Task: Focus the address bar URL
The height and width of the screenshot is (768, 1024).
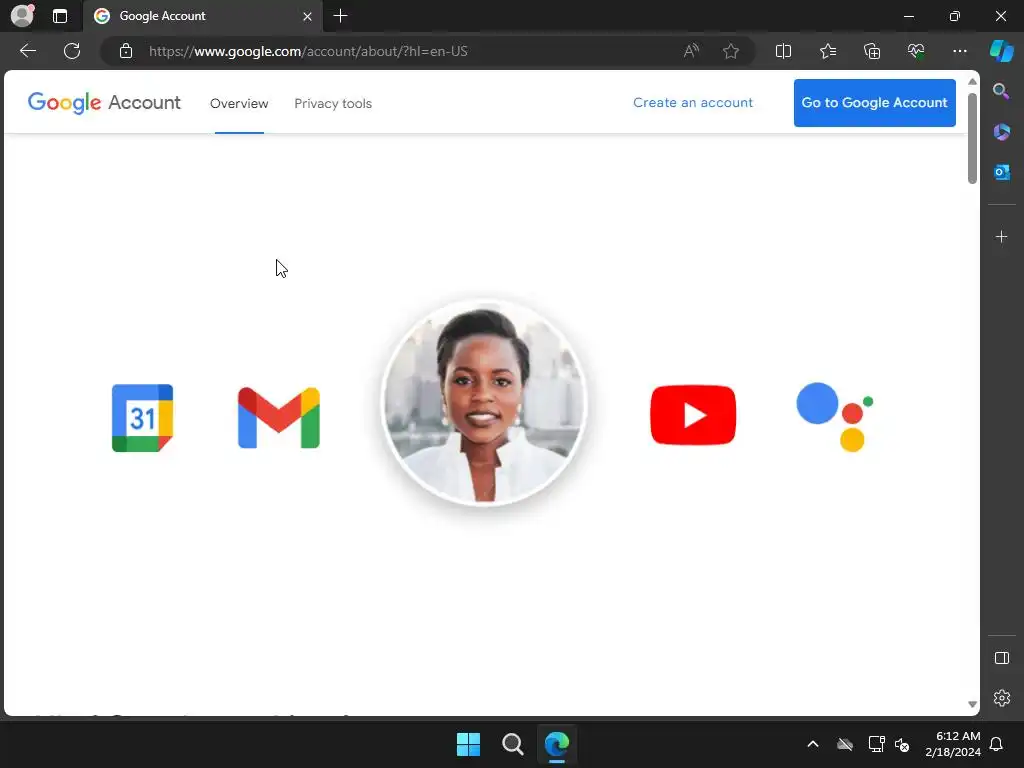Action: coord(308,51)
